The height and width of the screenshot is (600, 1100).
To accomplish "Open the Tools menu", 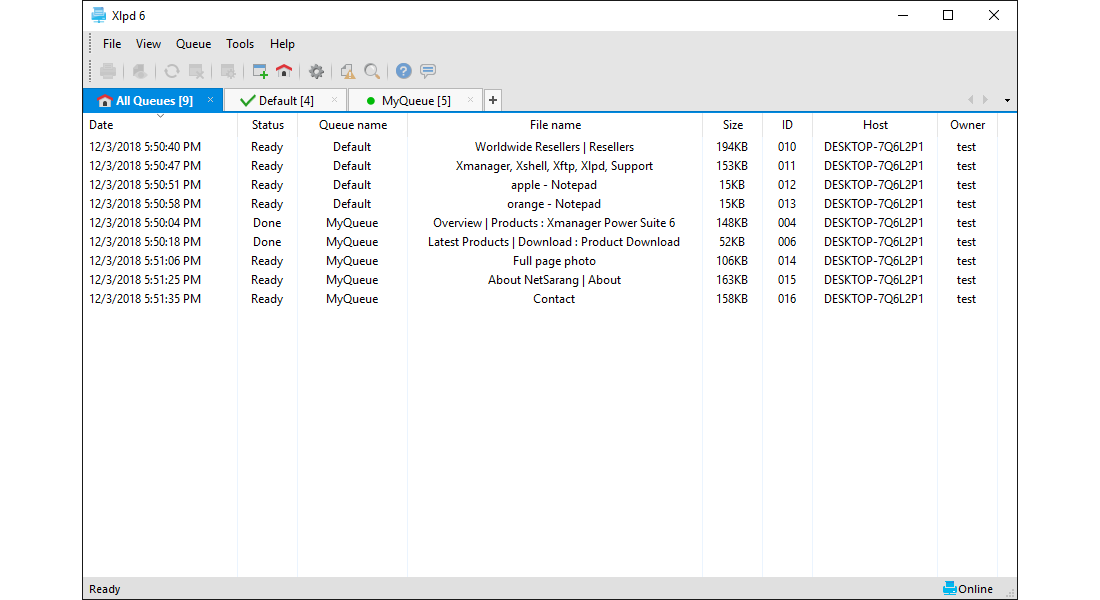I will [240, 44].
